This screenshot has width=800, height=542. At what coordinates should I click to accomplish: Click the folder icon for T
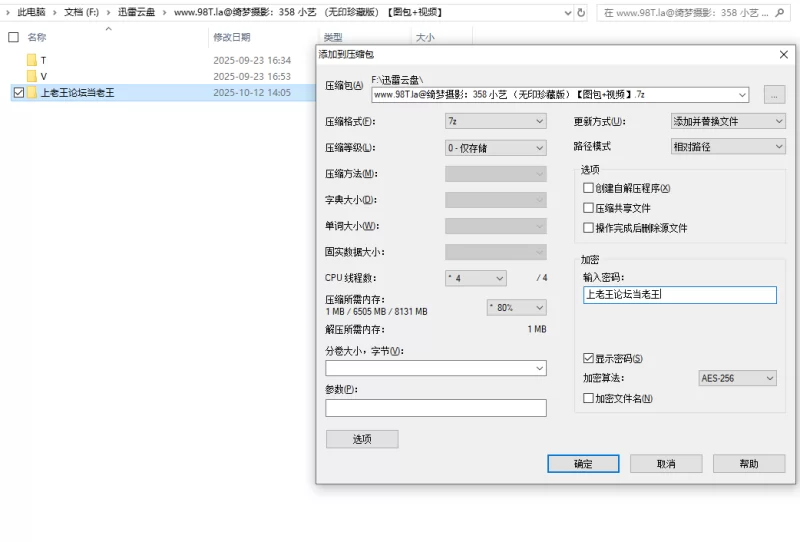click(32, 60)
